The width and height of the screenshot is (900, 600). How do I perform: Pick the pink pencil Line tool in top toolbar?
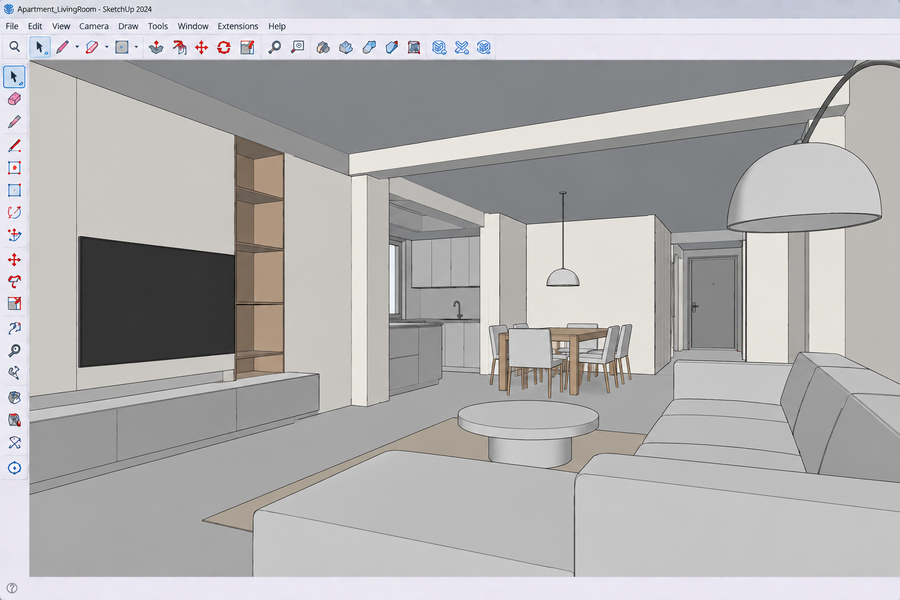[x=62, y=47]
